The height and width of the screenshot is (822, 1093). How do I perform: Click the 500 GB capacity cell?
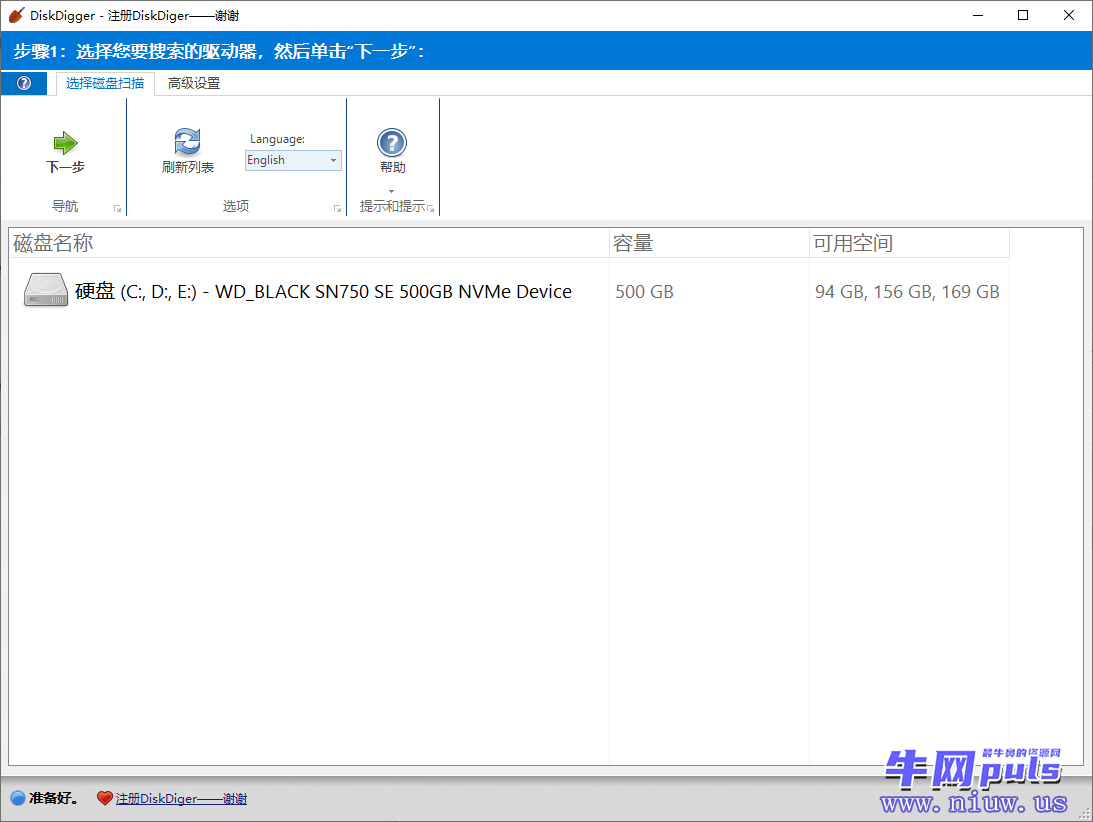click(644, 291)
